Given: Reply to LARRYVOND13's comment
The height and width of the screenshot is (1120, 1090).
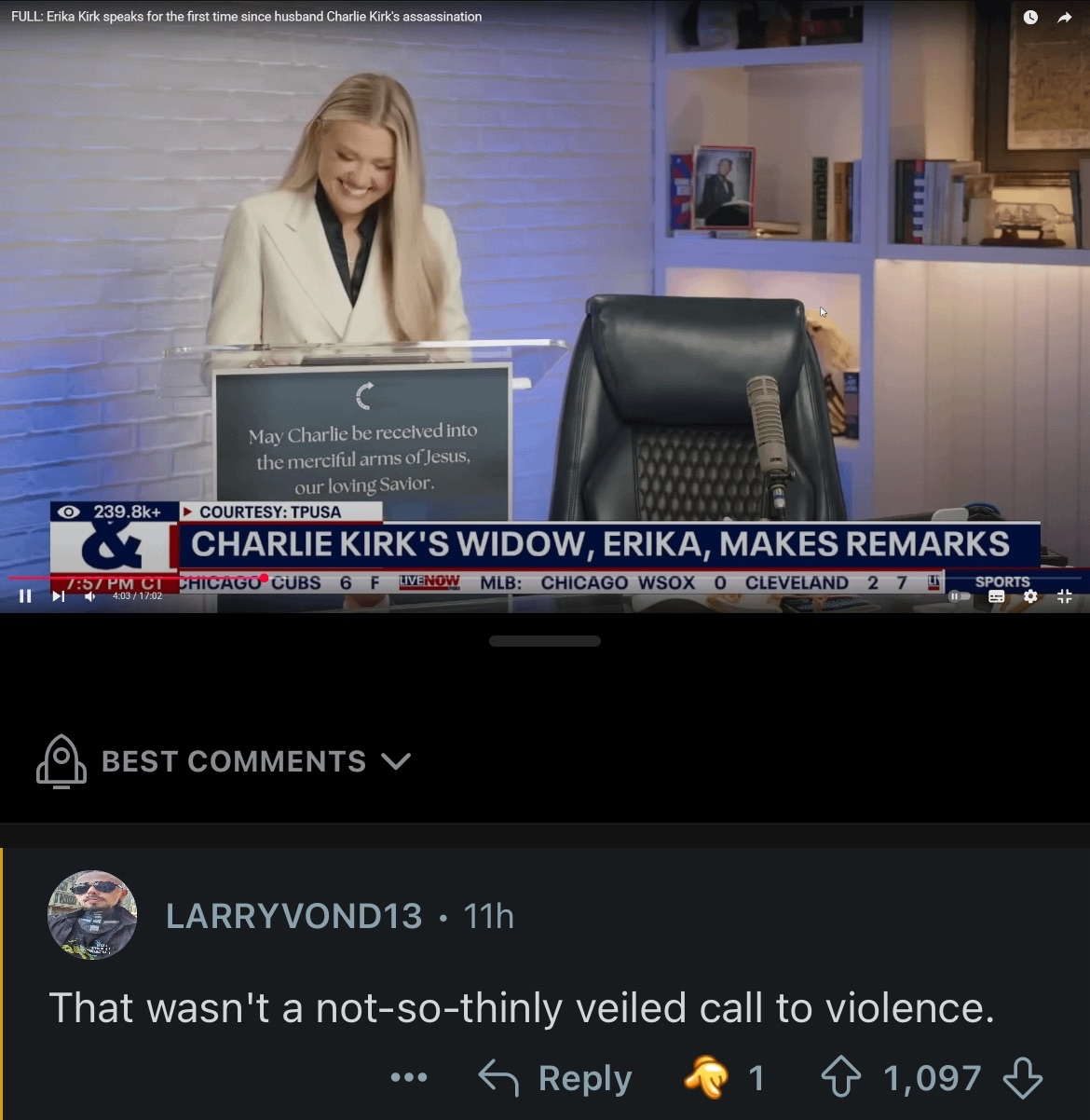Looking at the screenshot, I should pos(555,1078).
